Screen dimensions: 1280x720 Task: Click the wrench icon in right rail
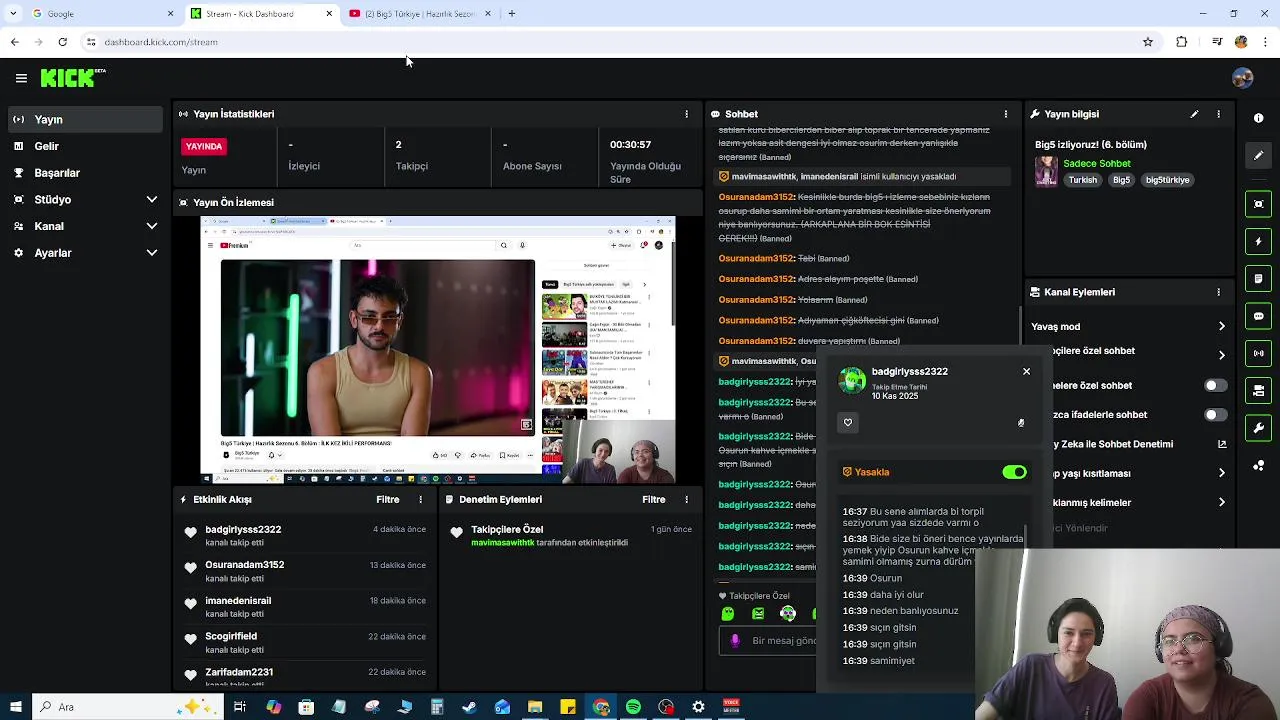[1259, 428]
